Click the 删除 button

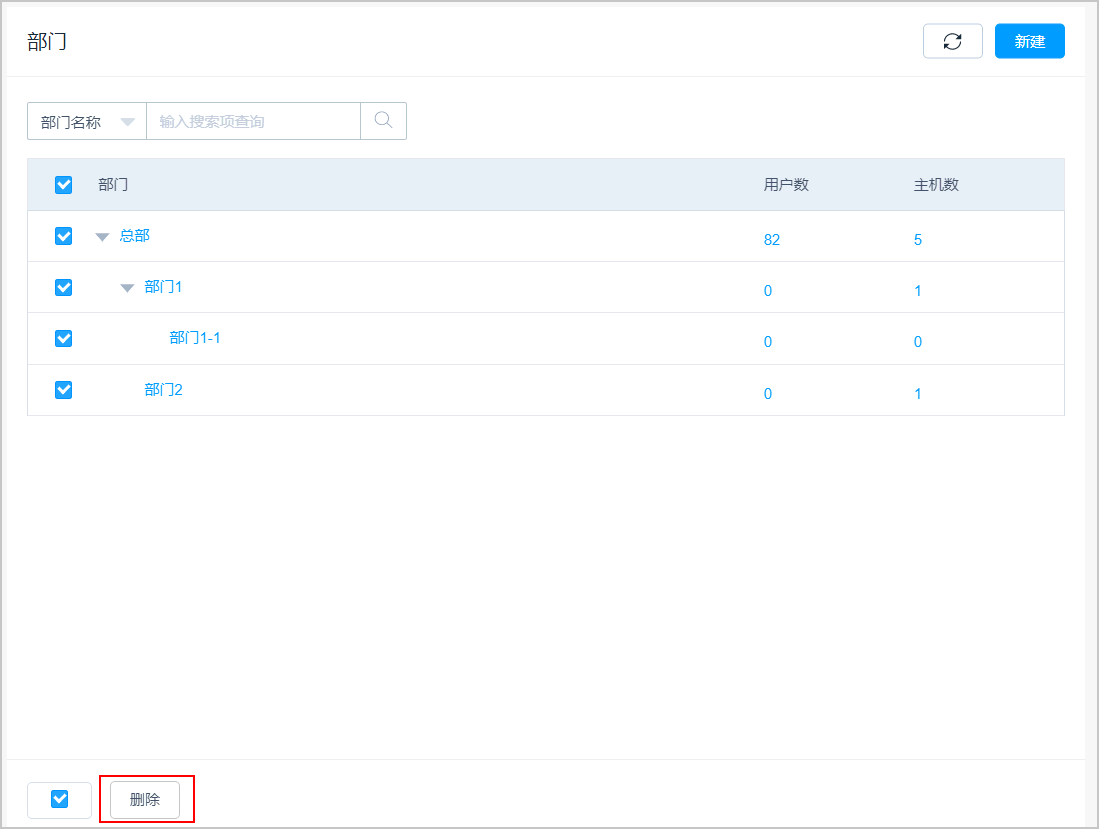coord(145,800)
